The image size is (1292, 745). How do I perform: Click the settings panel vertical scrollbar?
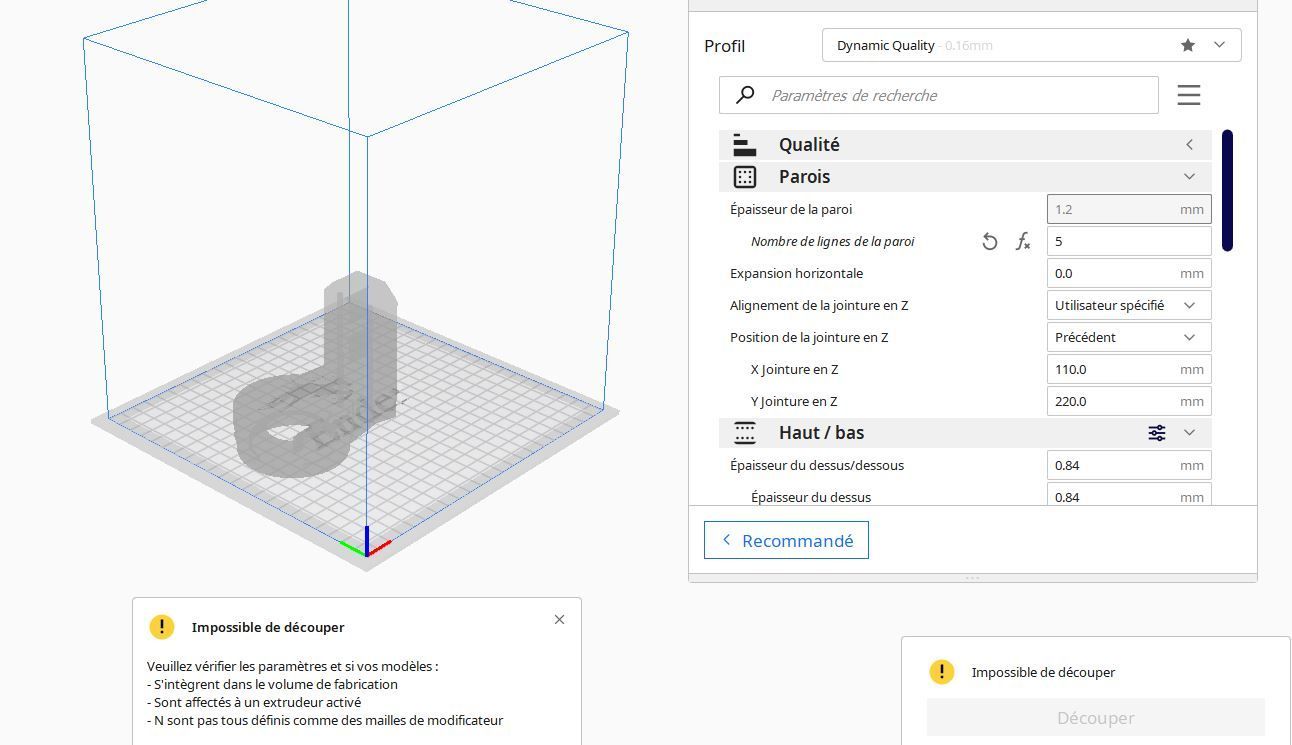1227,190
